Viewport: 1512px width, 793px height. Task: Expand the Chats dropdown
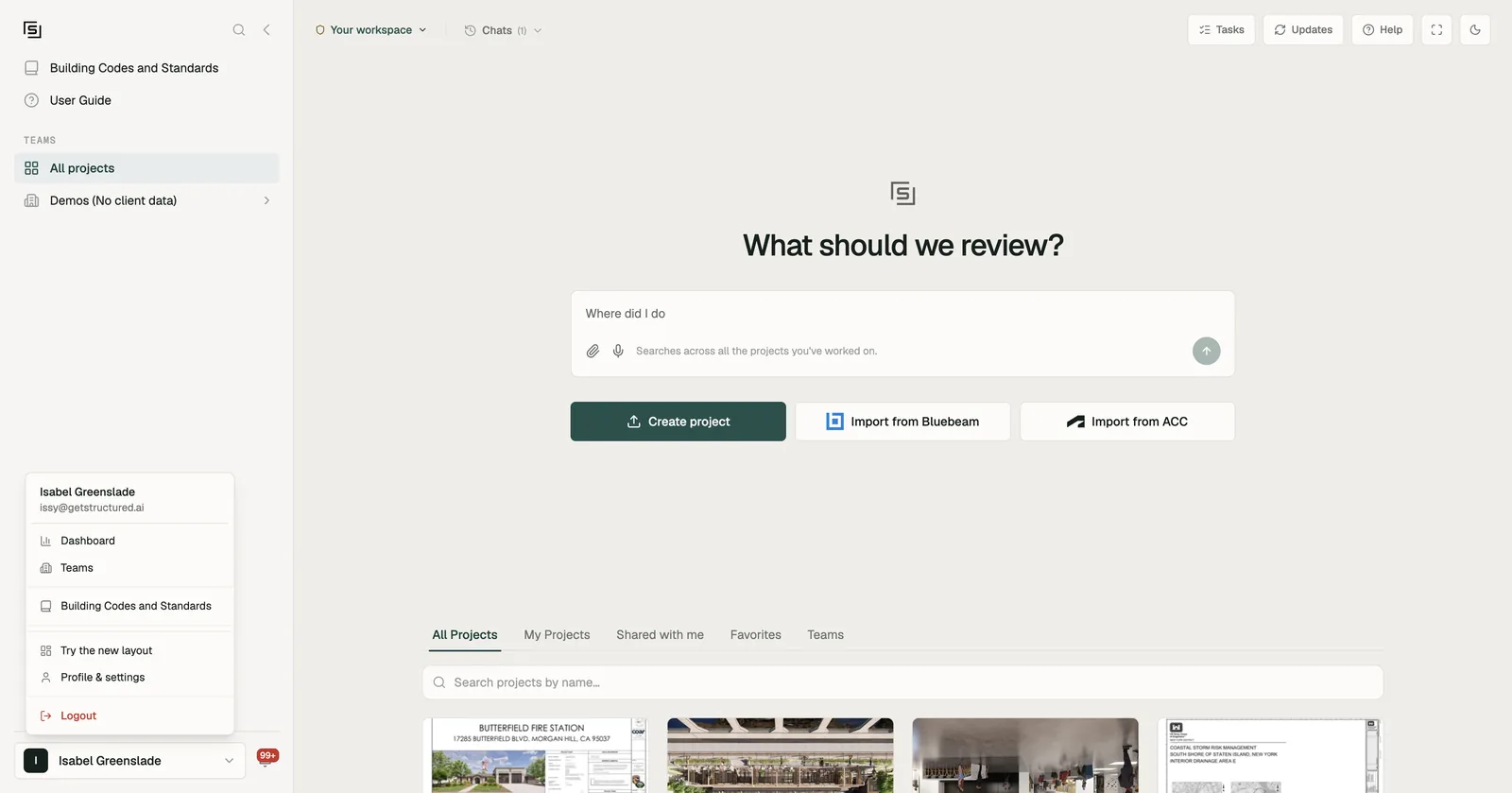click(503, 30)
